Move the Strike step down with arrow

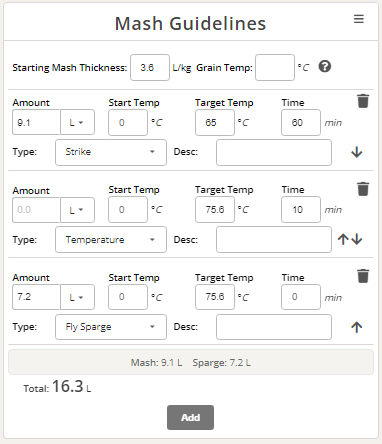(x=357, y=152)
